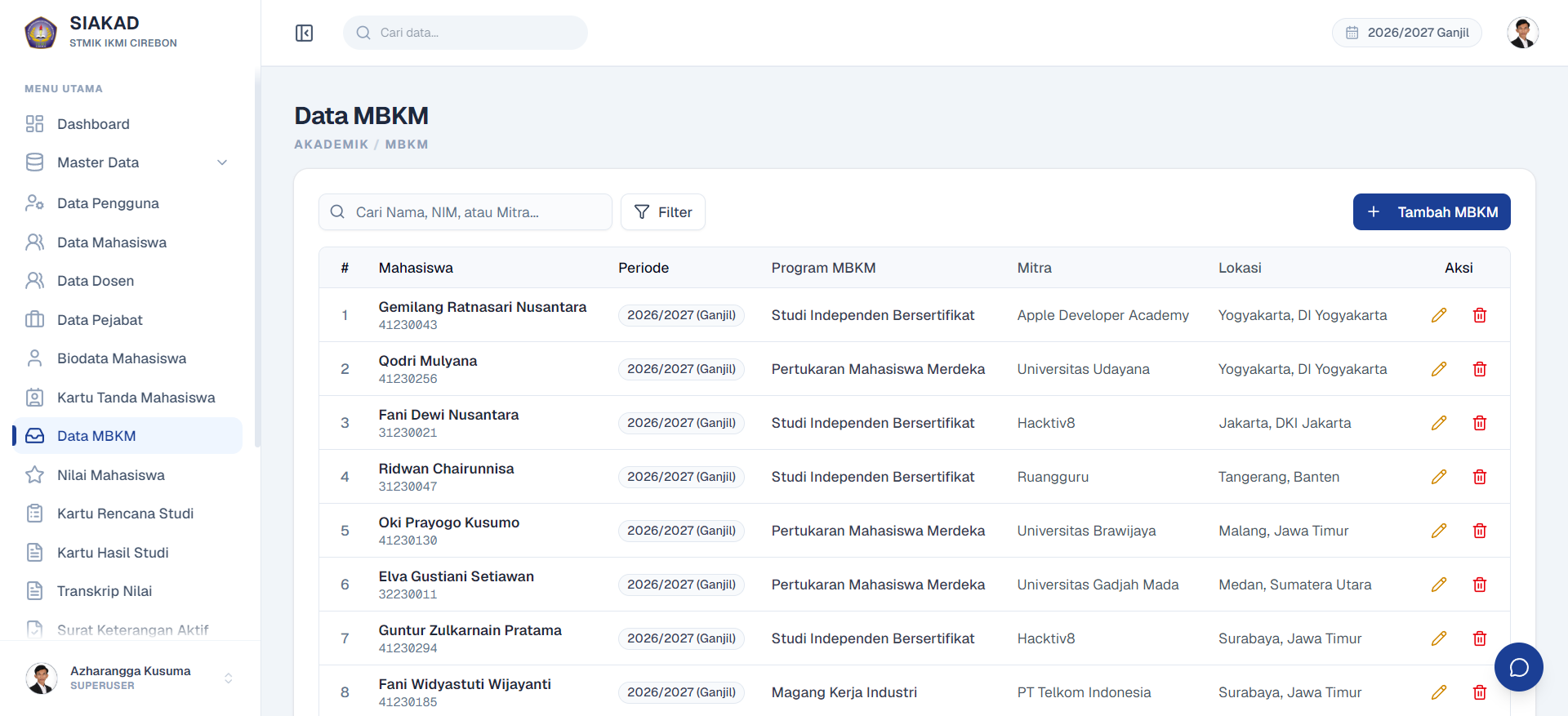
Task: Edit Ridwan Chairunnisa's MBKM record
Action: click(x=1439, y=477)
